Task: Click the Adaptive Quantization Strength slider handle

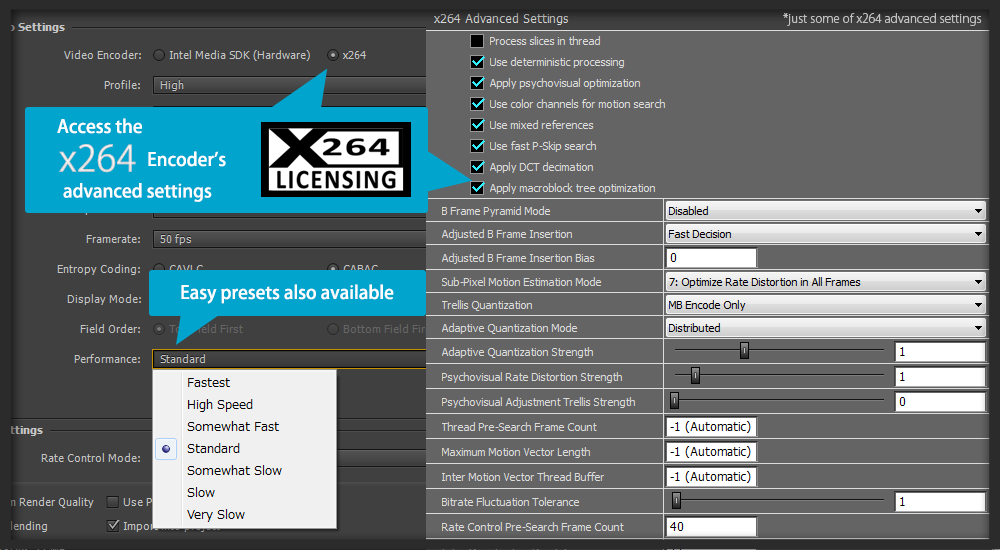Action: click(x=744, y=351)
